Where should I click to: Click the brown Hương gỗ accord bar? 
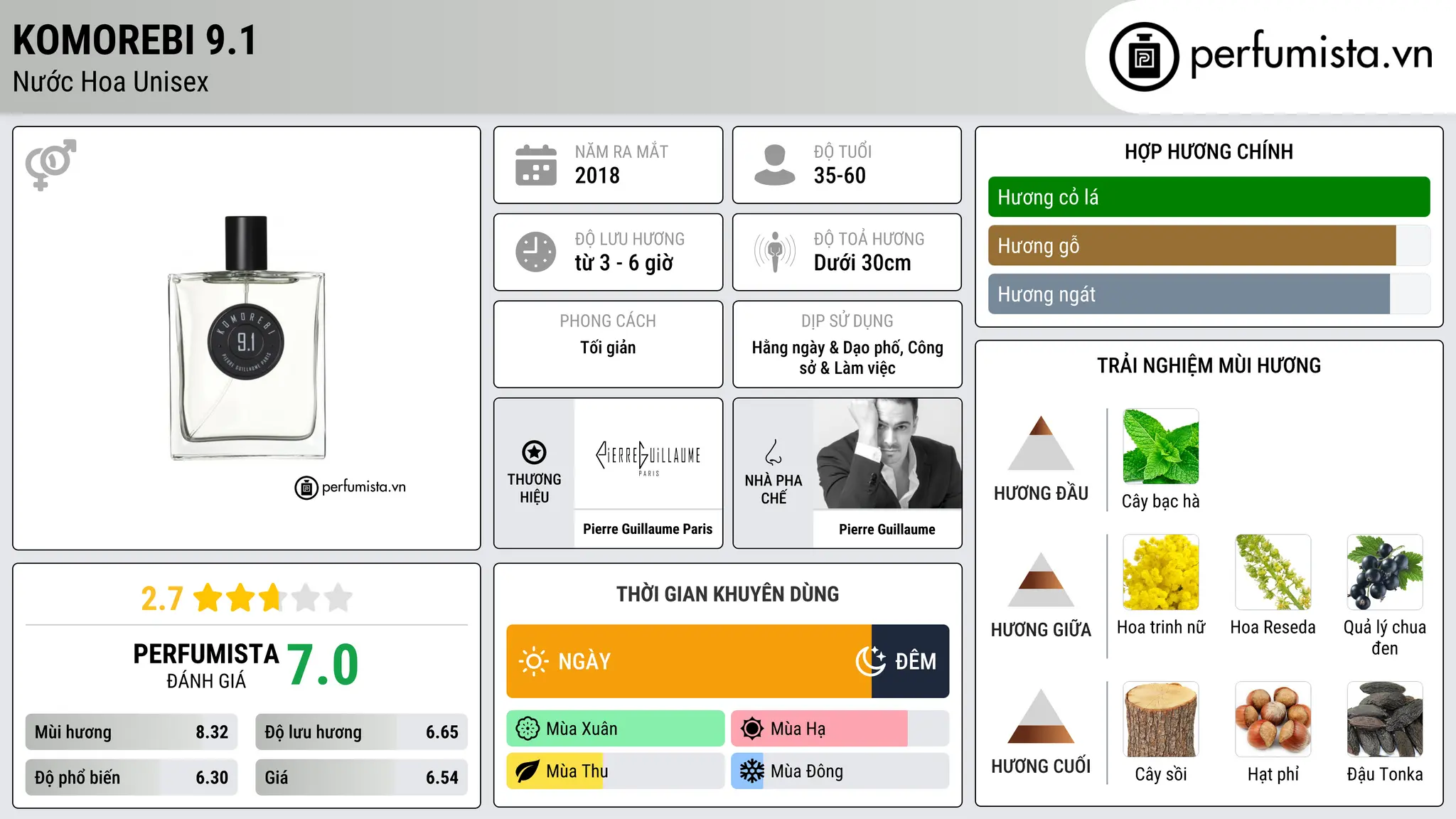[1192, 245]
